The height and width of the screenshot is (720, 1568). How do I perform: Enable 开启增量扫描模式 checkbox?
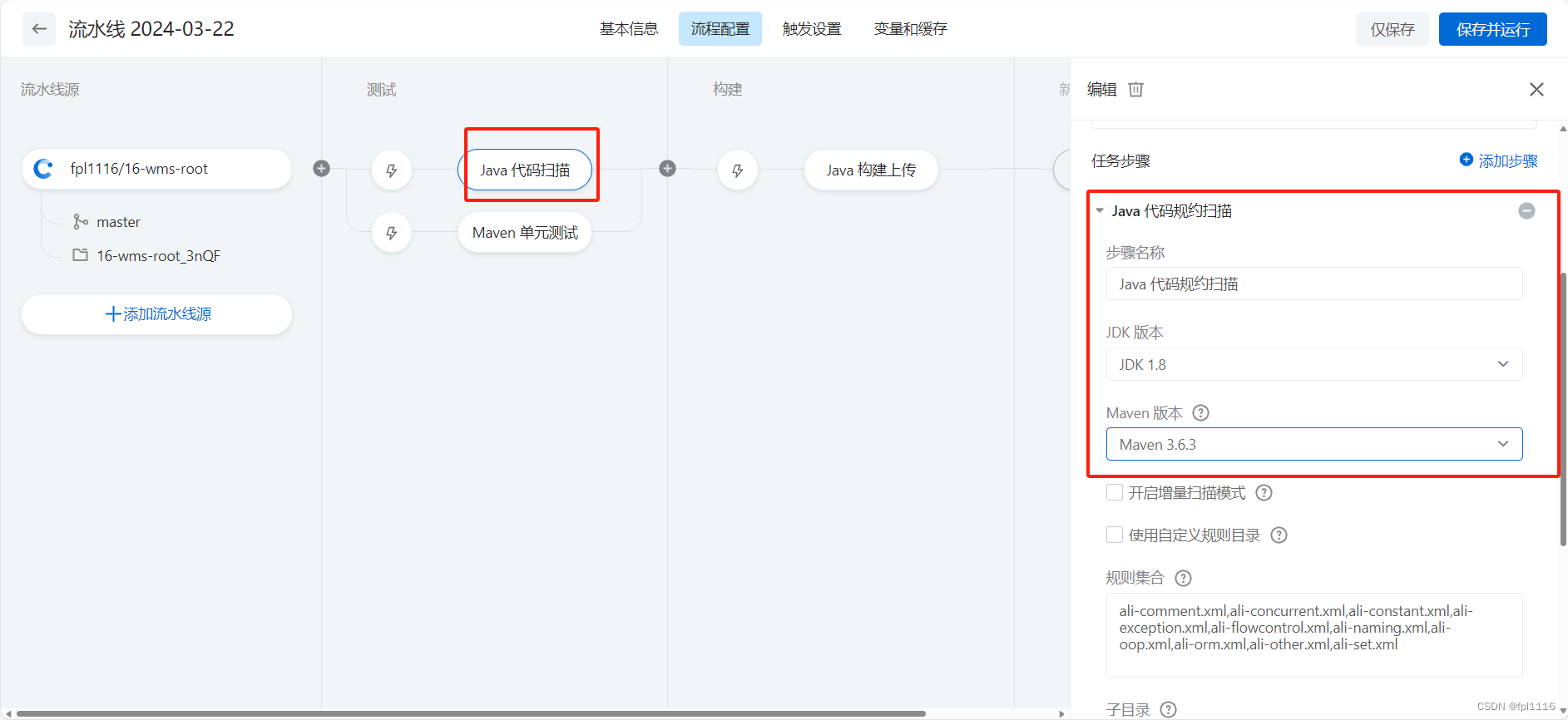pos(1115,492)
